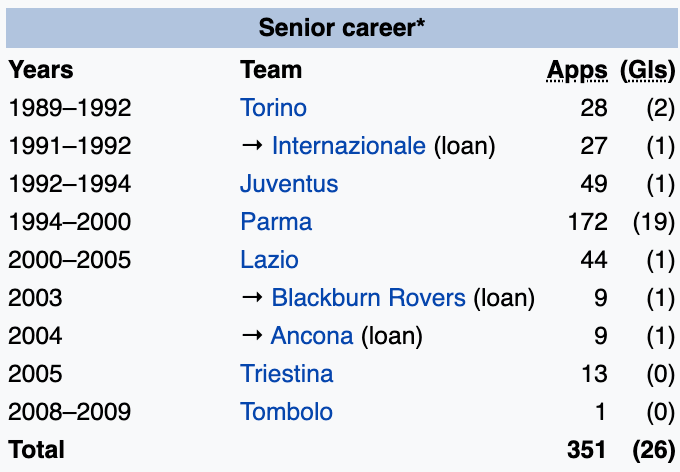Open the Torino team link
680x472 pixels.
(273, 108)
